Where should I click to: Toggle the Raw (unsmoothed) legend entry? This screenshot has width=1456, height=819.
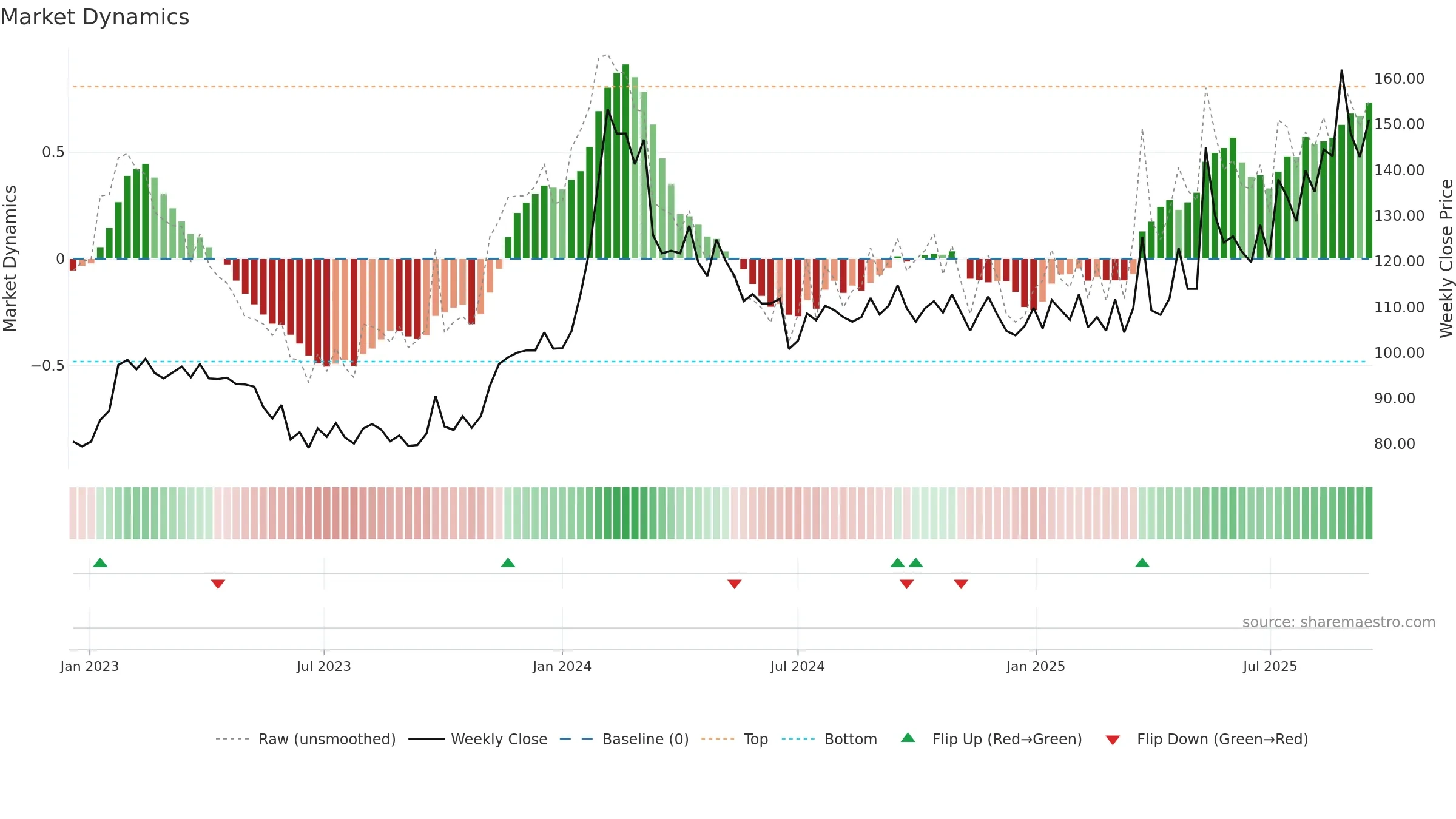tap(305, 739)
